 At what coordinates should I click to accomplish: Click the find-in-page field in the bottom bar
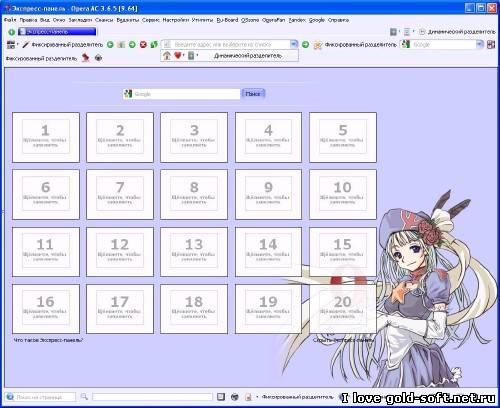click(41, 397)
